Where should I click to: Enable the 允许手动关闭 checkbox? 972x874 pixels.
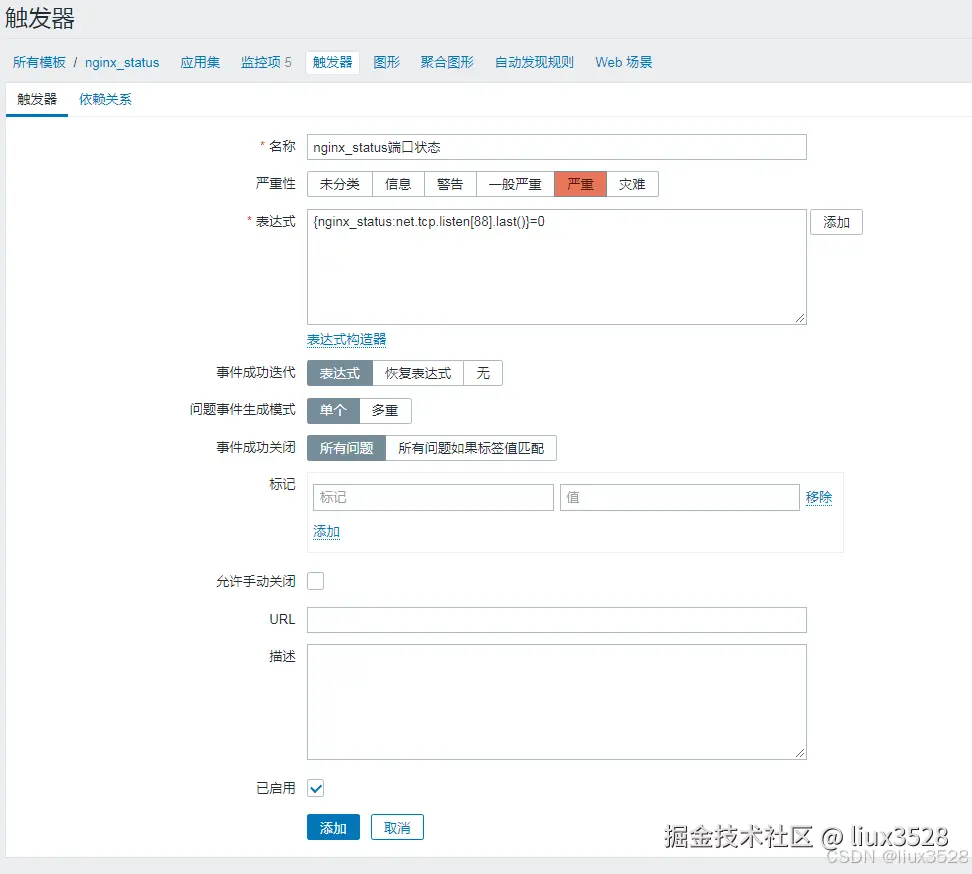[x=315, y=580]
